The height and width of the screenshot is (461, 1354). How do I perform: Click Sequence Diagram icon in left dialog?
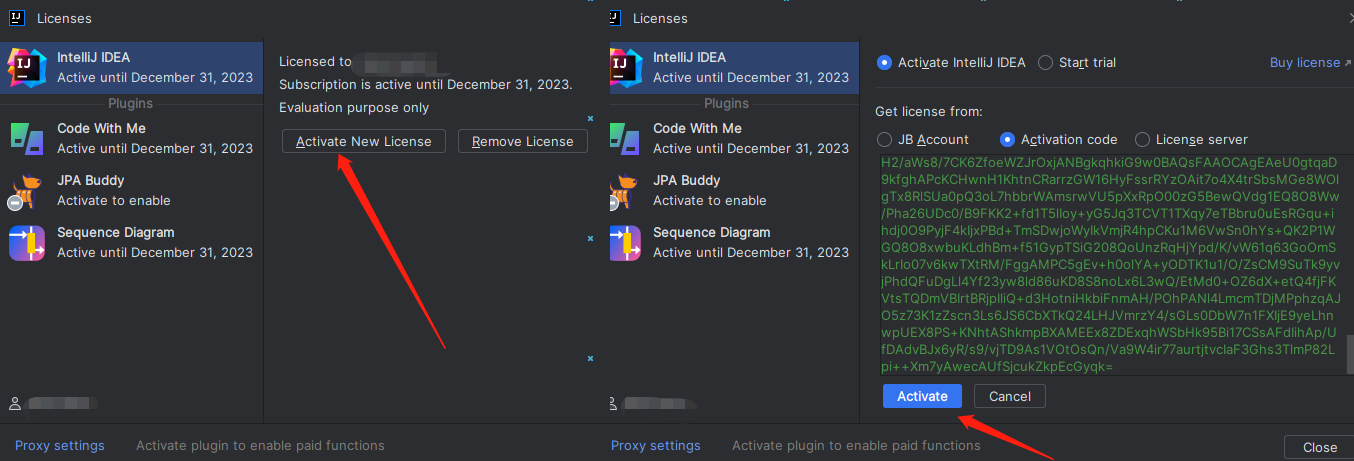(x=26, y=242)
